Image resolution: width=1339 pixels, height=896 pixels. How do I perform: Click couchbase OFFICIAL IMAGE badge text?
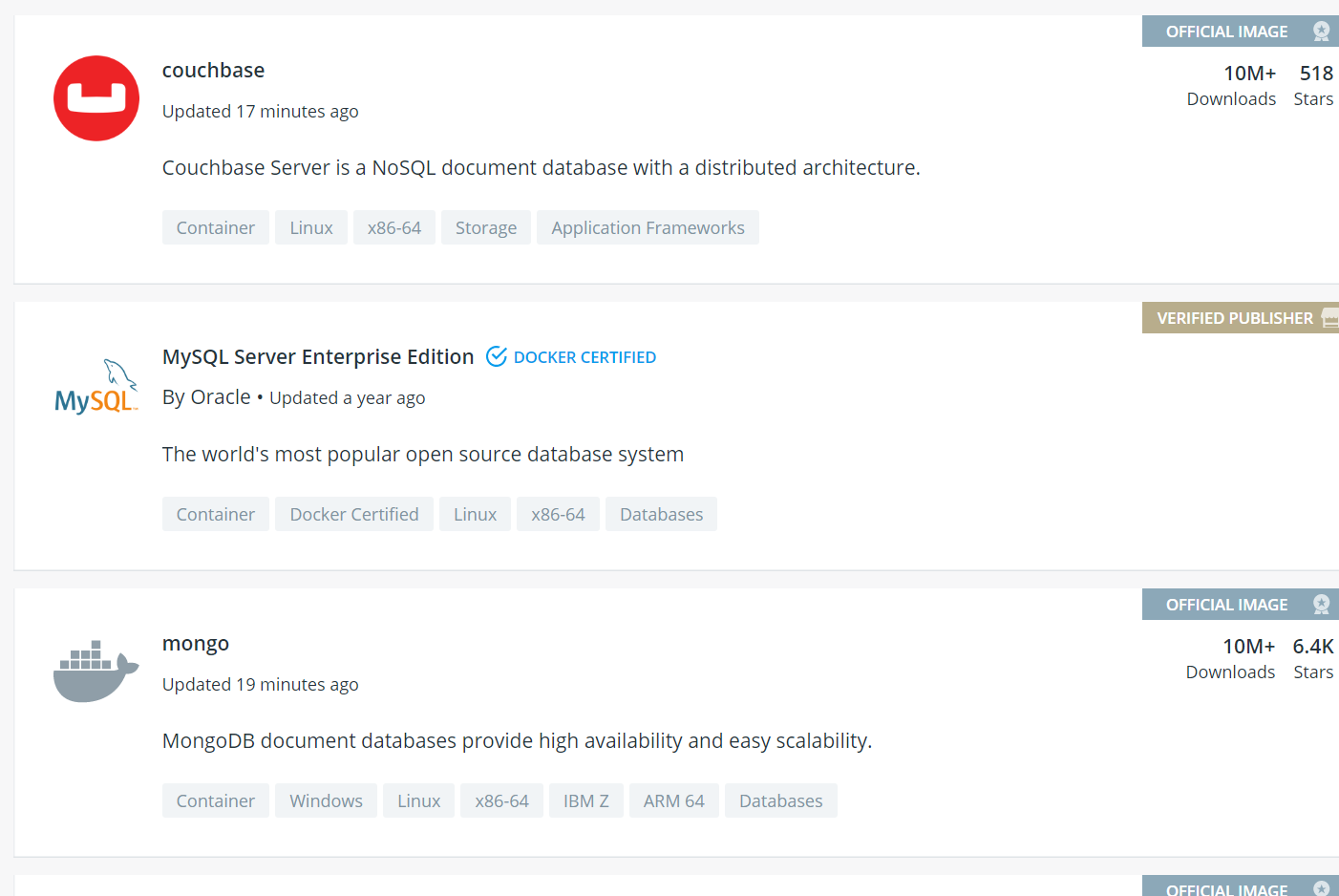[x=1226, y=32]
